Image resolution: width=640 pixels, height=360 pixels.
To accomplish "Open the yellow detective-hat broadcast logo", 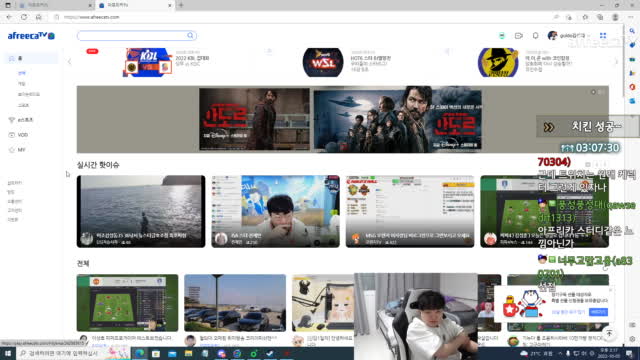I will (x=498, y=62).
